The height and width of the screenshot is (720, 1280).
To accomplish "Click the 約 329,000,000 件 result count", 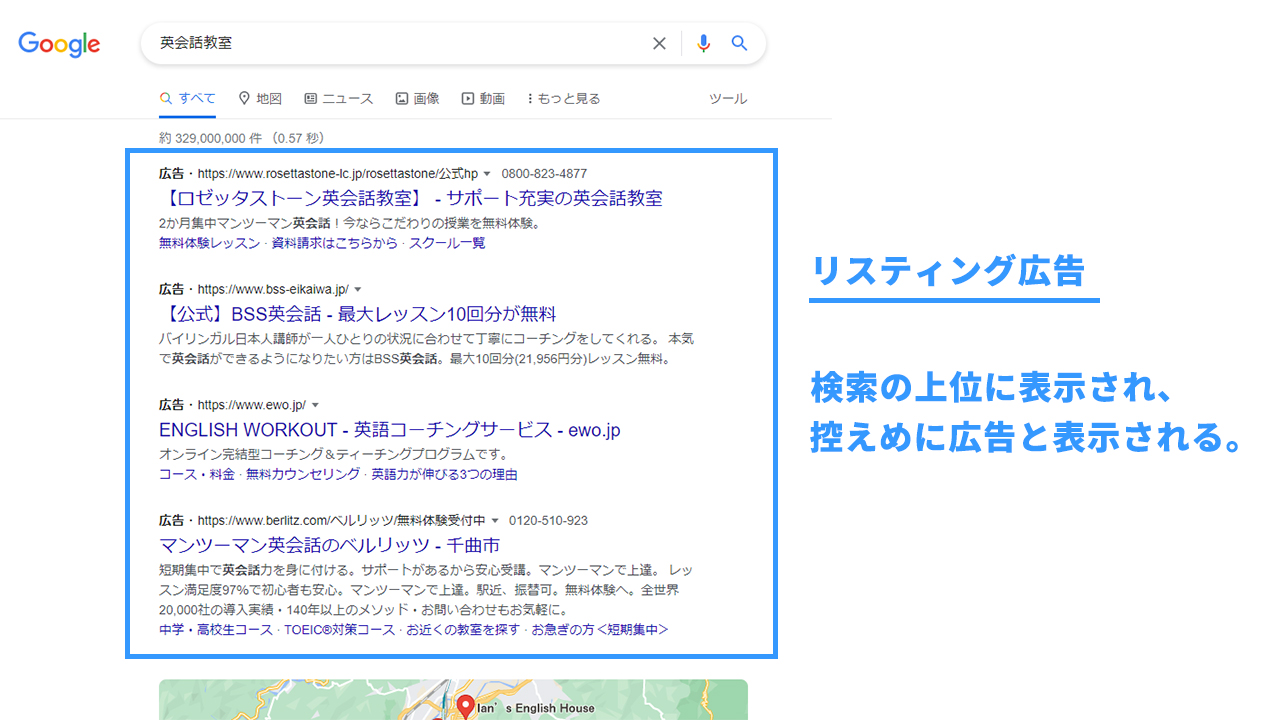I will (x=209, y=138).
